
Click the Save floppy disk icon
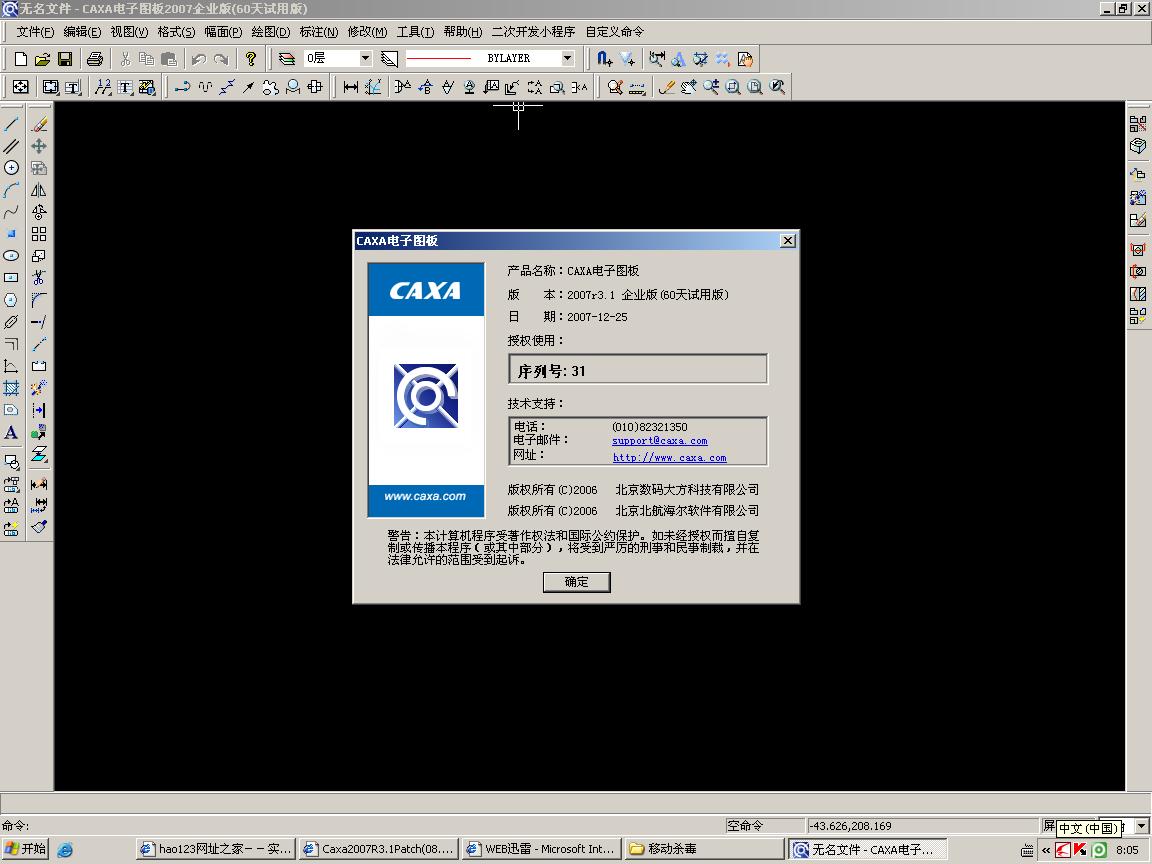65,59
